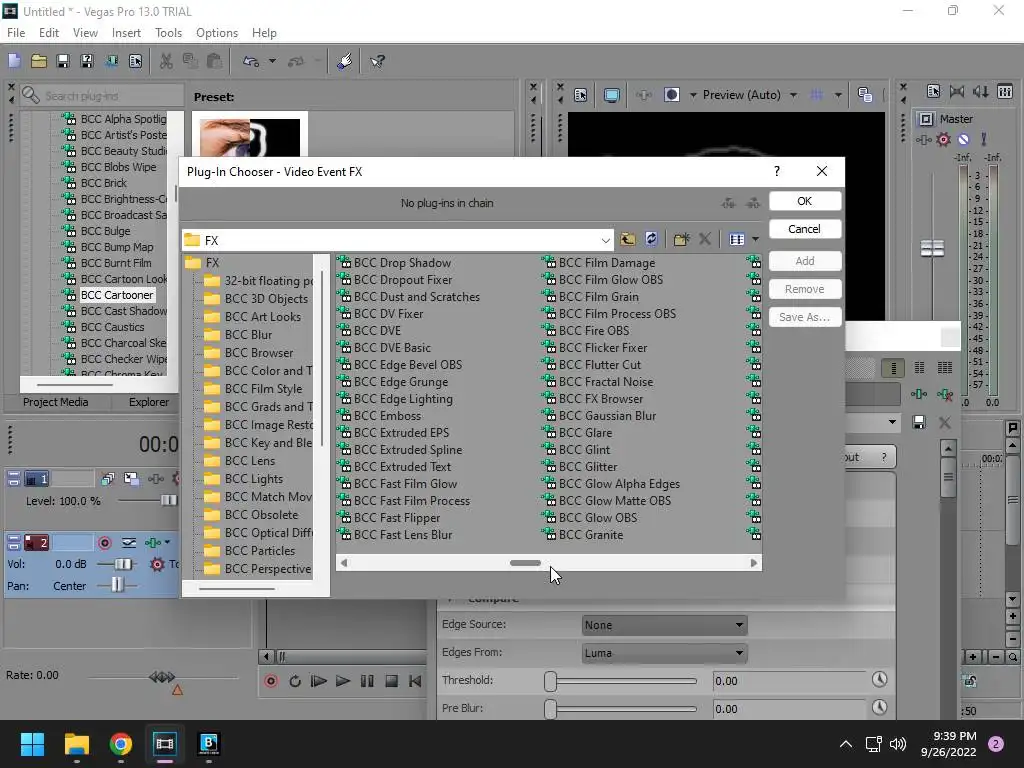Open Google Chrome from the taskbar
Screen dimensions: 1024x768
(121, 743)
